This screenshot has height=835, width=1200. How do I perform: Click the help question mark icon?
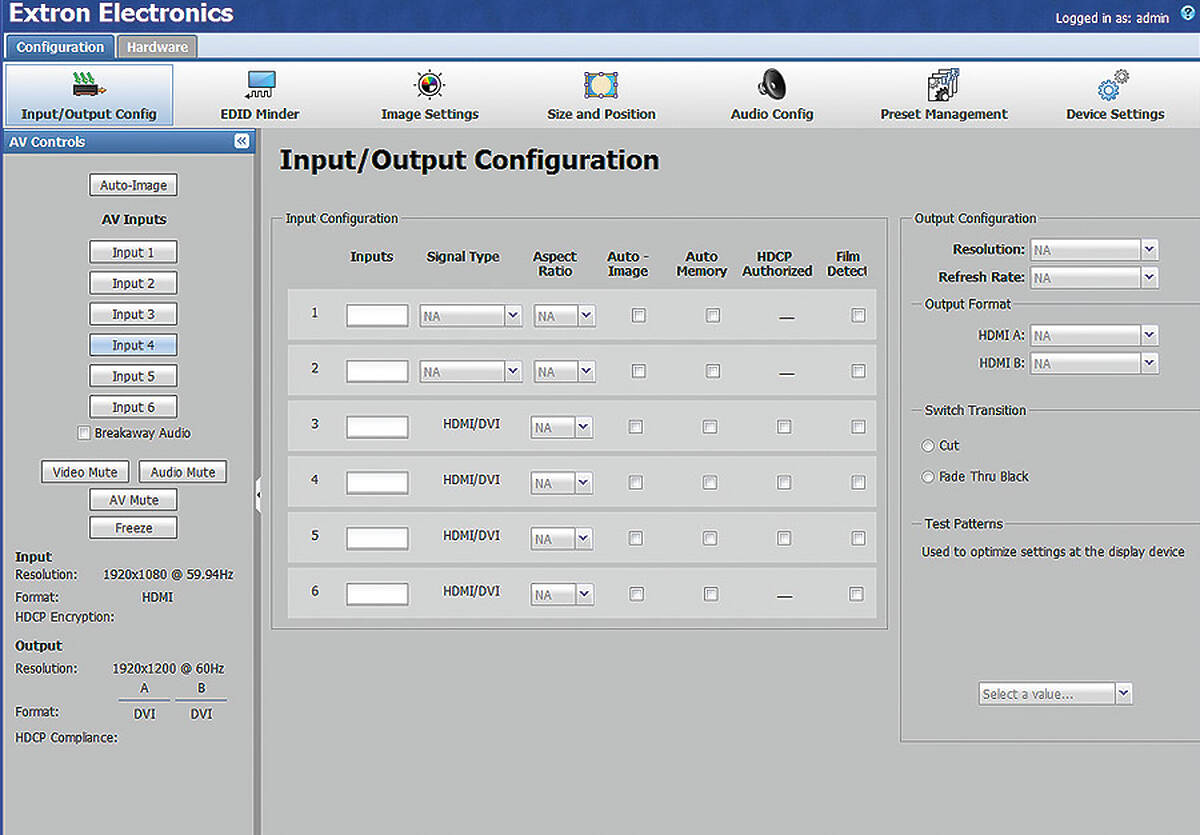click(x=1188, y=15)
